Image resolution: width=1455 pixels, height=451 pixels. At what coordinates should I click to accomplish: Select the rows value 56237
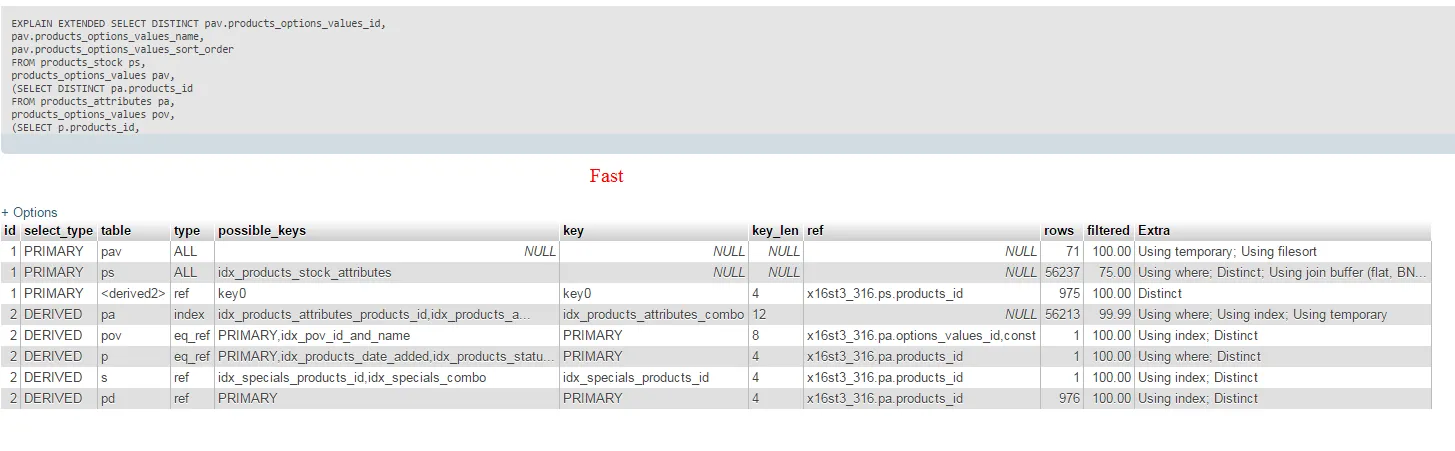1061,272
